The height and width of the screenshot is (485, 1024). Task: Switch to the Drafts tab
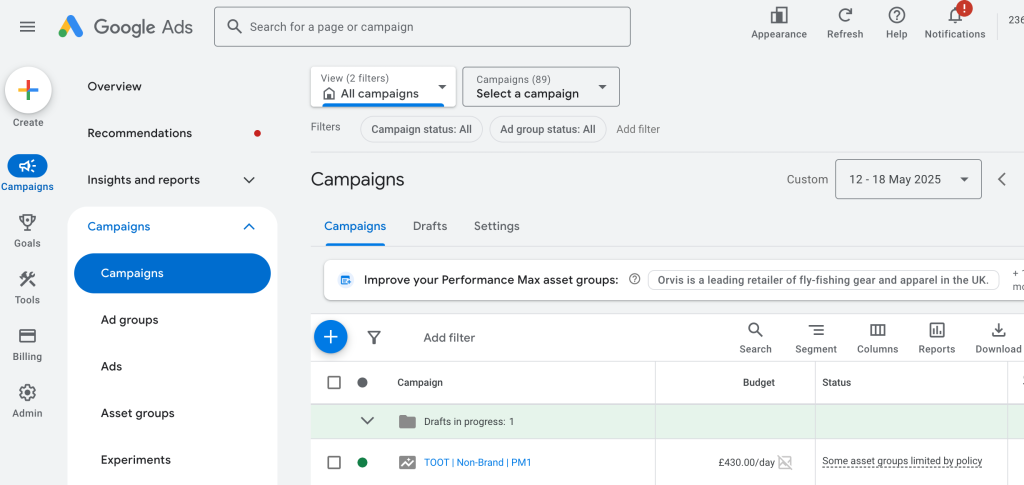tap(430, 226)
